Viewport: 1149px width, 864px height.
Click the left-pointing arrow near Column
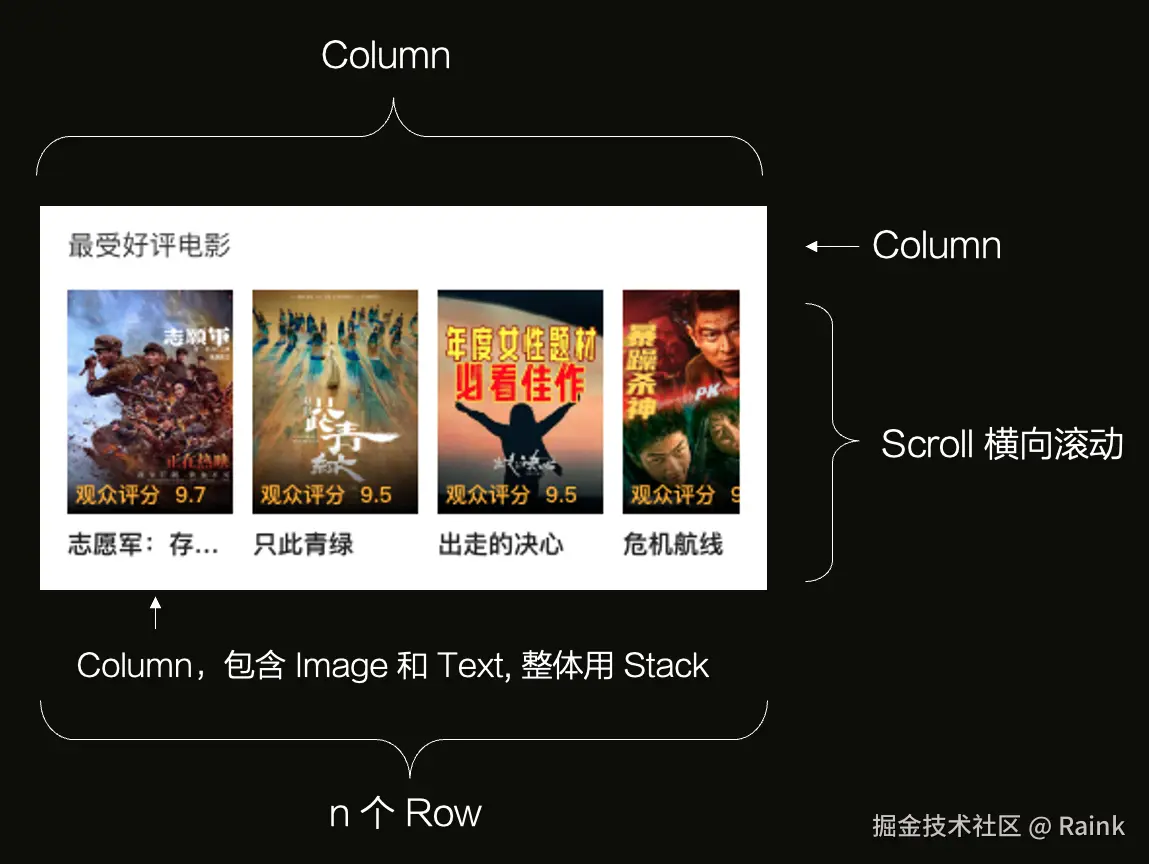(x=832, y=246)
